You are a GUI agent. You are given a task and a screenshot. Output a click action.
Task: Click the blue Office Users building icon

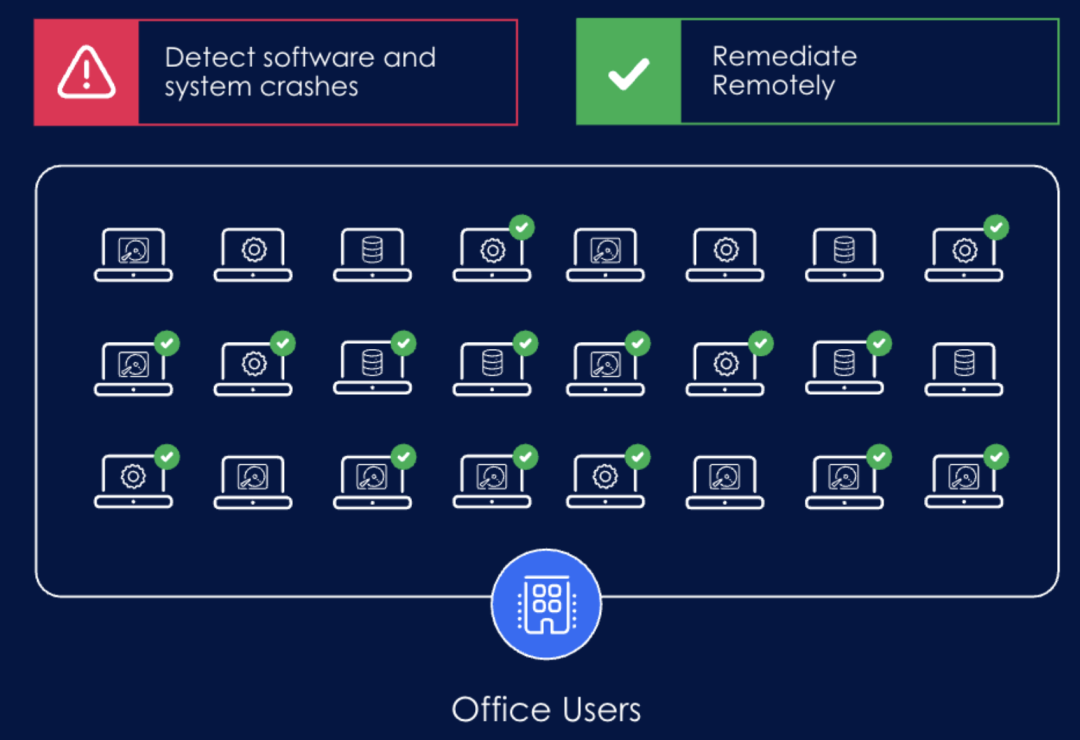point(546,604)
